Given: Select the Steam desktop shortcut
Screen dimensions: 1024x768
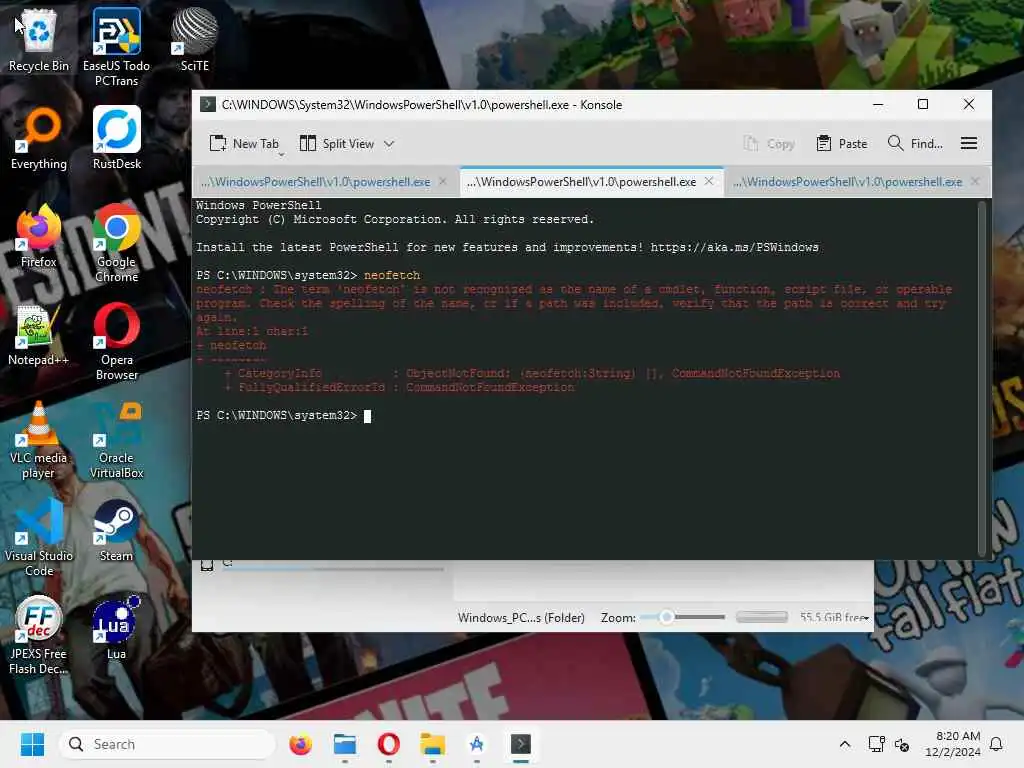Looking at the screenshot, I should pos(116,530).
